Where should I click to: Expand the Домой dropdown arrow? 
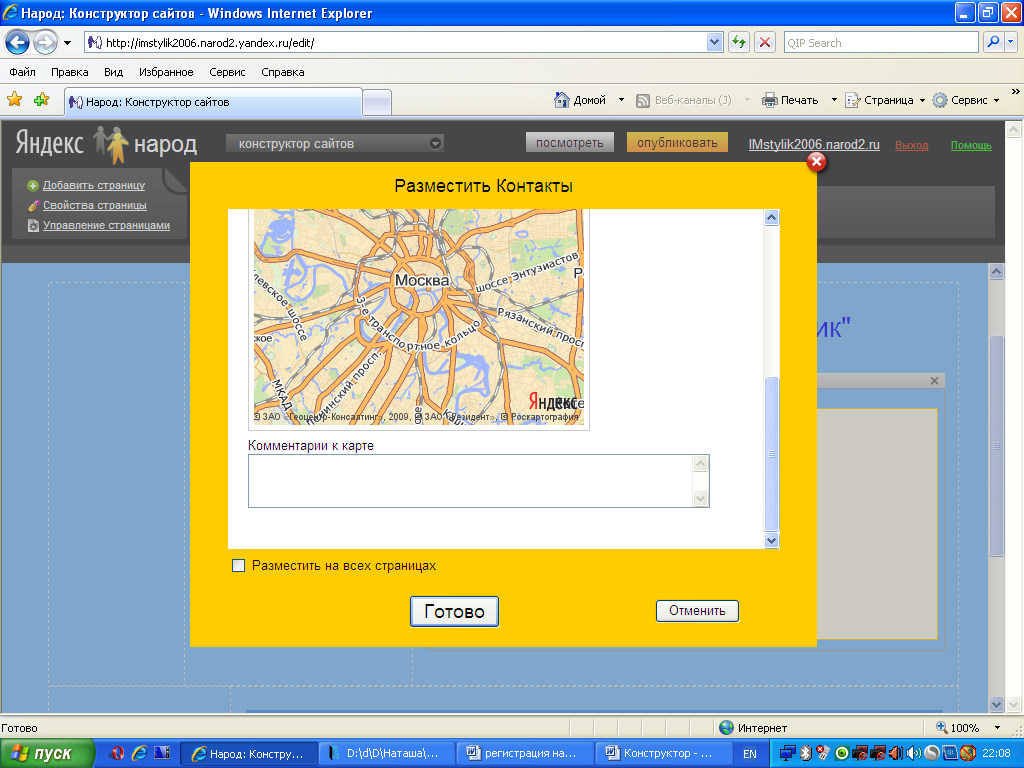pos(621,100)
